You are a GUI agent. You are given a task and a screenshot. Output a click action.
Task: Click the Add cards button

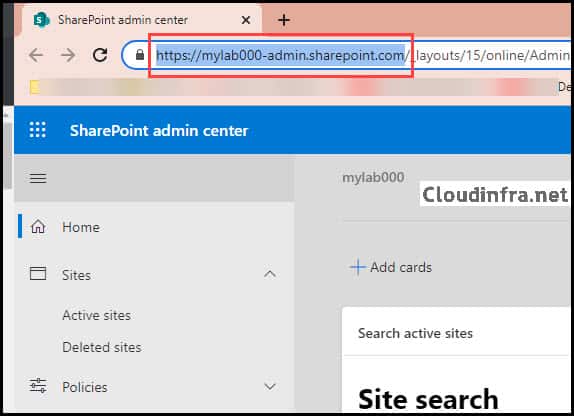click(x=391, y=267)
